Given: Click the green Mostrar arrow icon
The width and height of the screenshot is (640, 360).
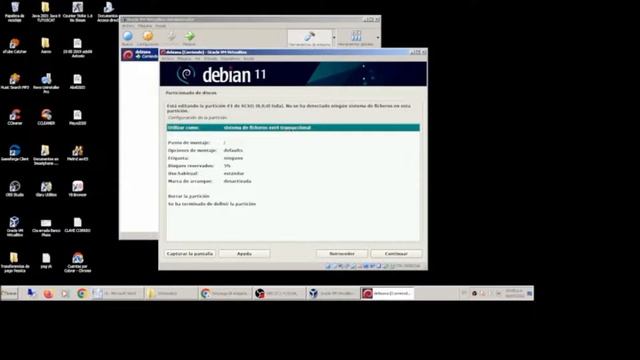Looking at the screenshot, I should coord(189,38).
